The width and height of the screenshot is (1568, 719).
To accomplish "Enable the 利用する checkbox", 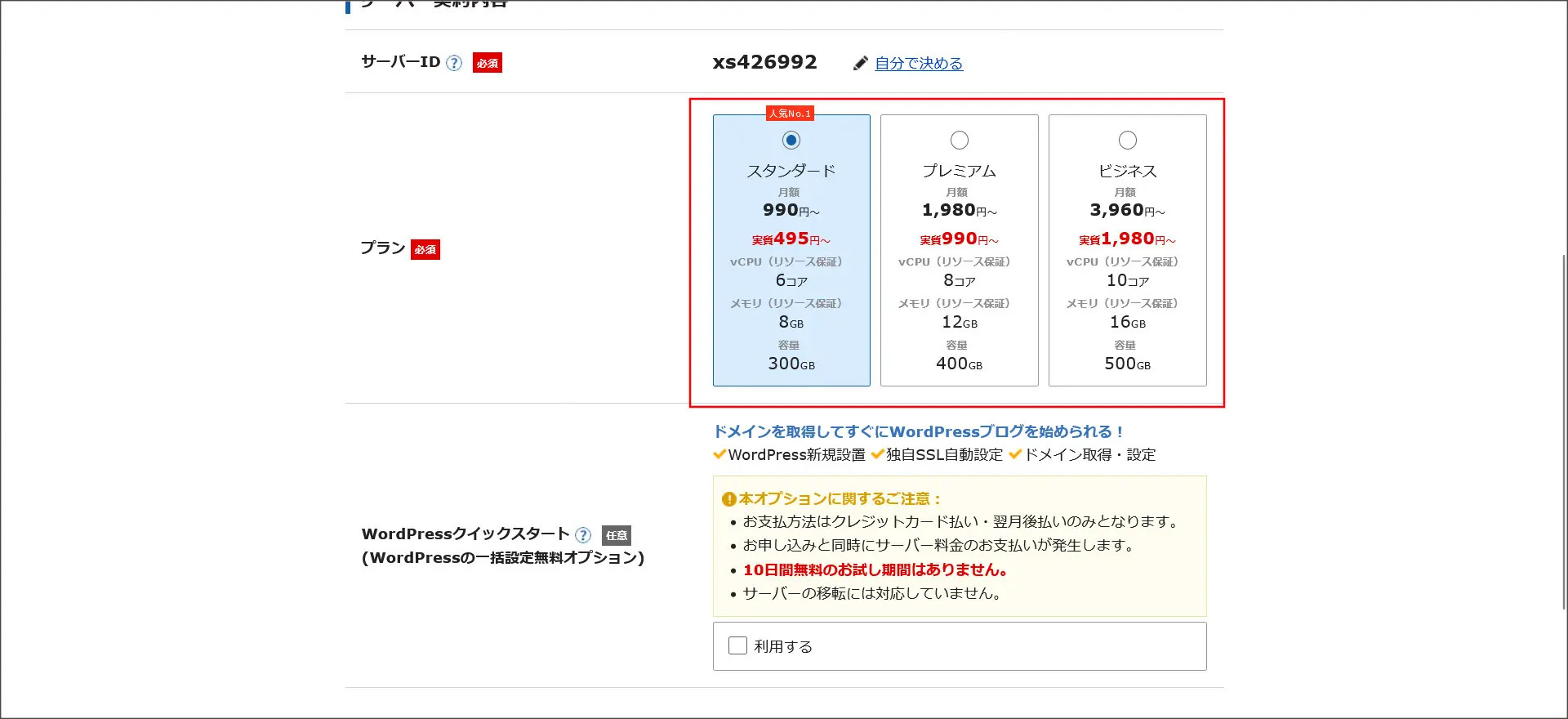I will (737, 645).
